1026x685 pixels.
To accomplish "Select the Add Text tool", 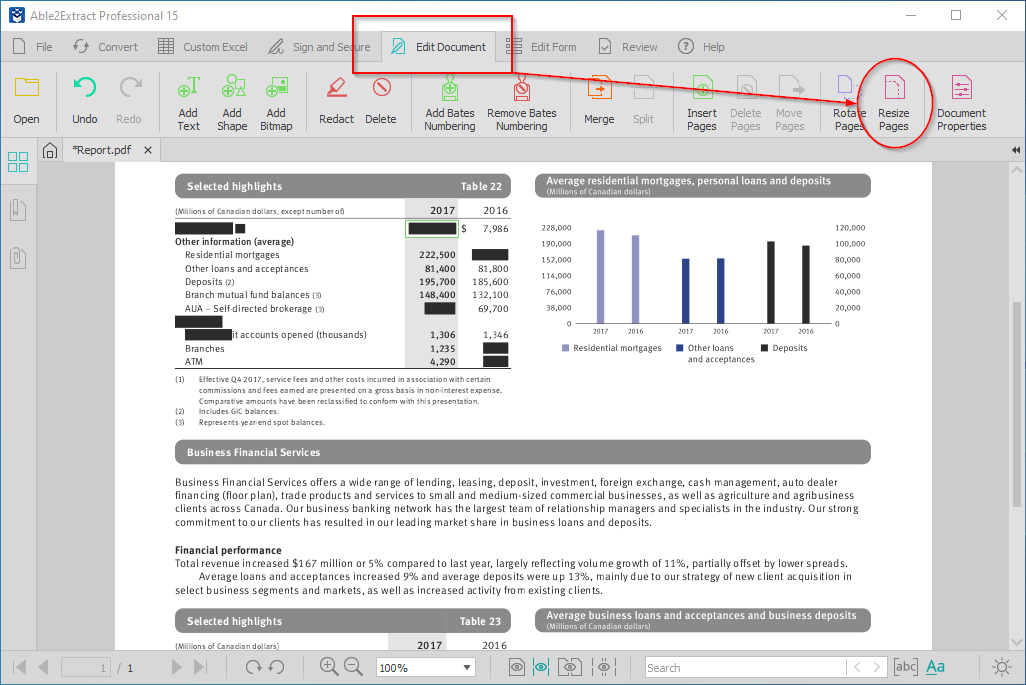I will coord(188,103).
